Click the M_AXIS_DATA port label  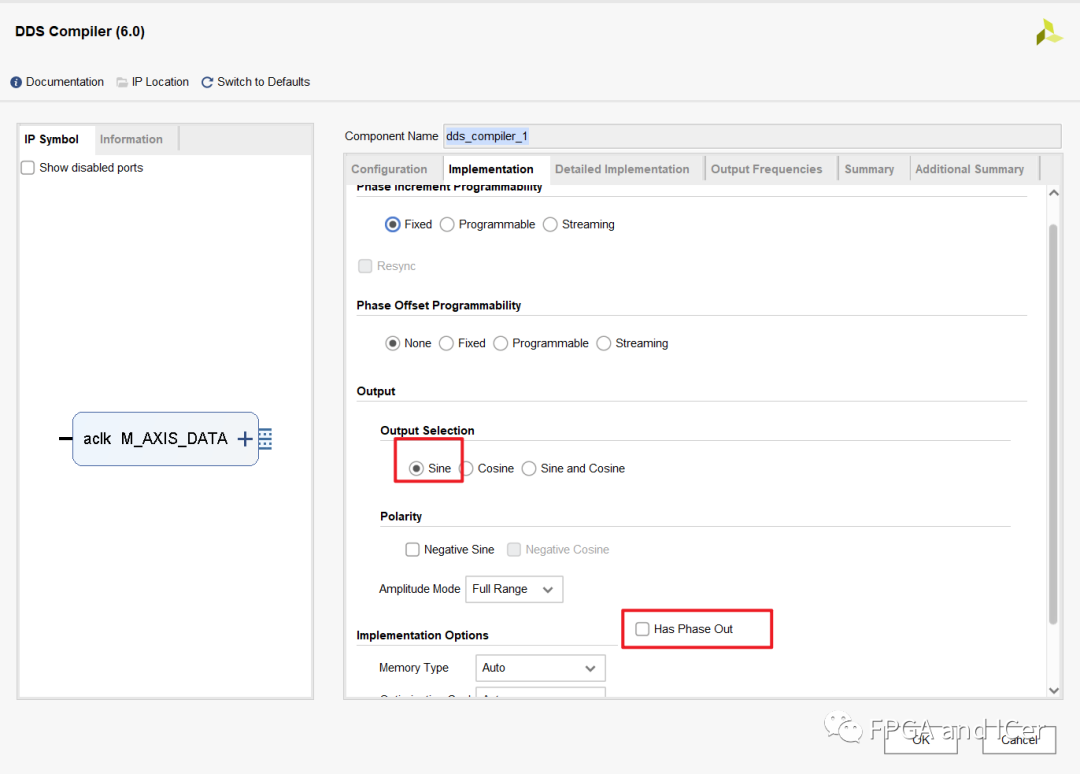pos(174,439)
